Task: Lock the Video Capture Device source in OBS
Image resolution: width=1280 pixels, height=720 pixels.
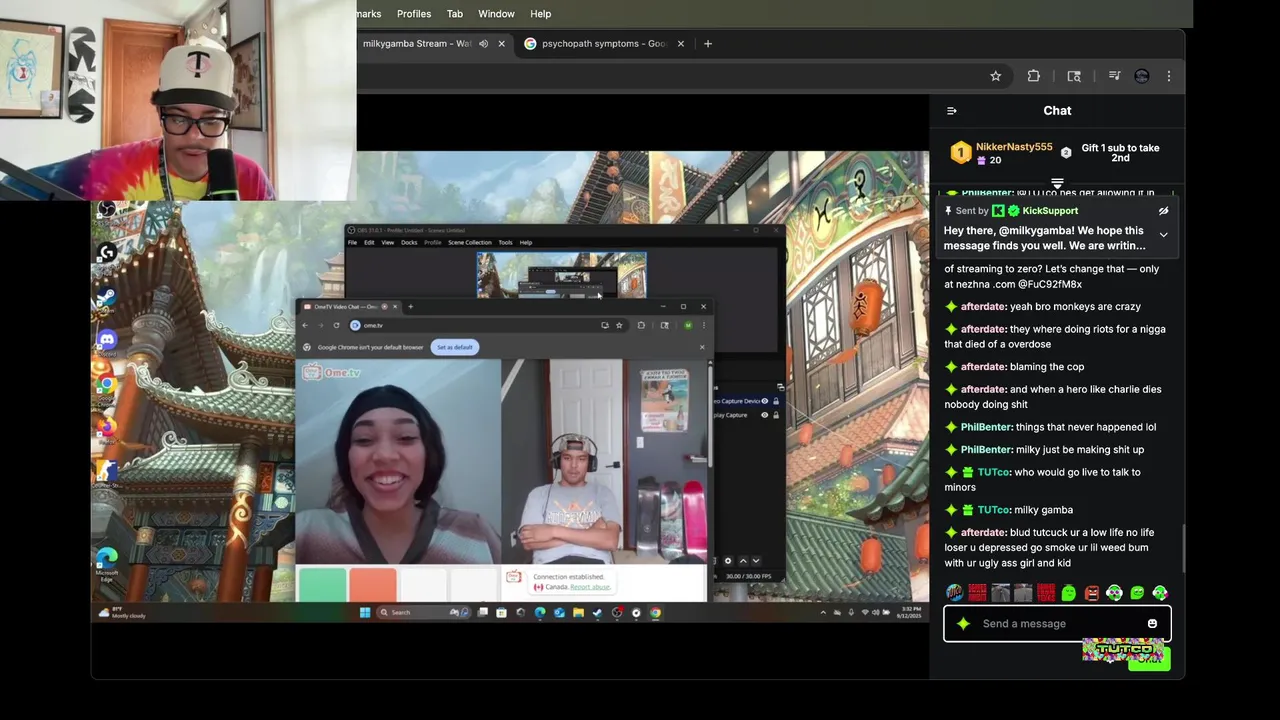Action: [x=776, y=401]
